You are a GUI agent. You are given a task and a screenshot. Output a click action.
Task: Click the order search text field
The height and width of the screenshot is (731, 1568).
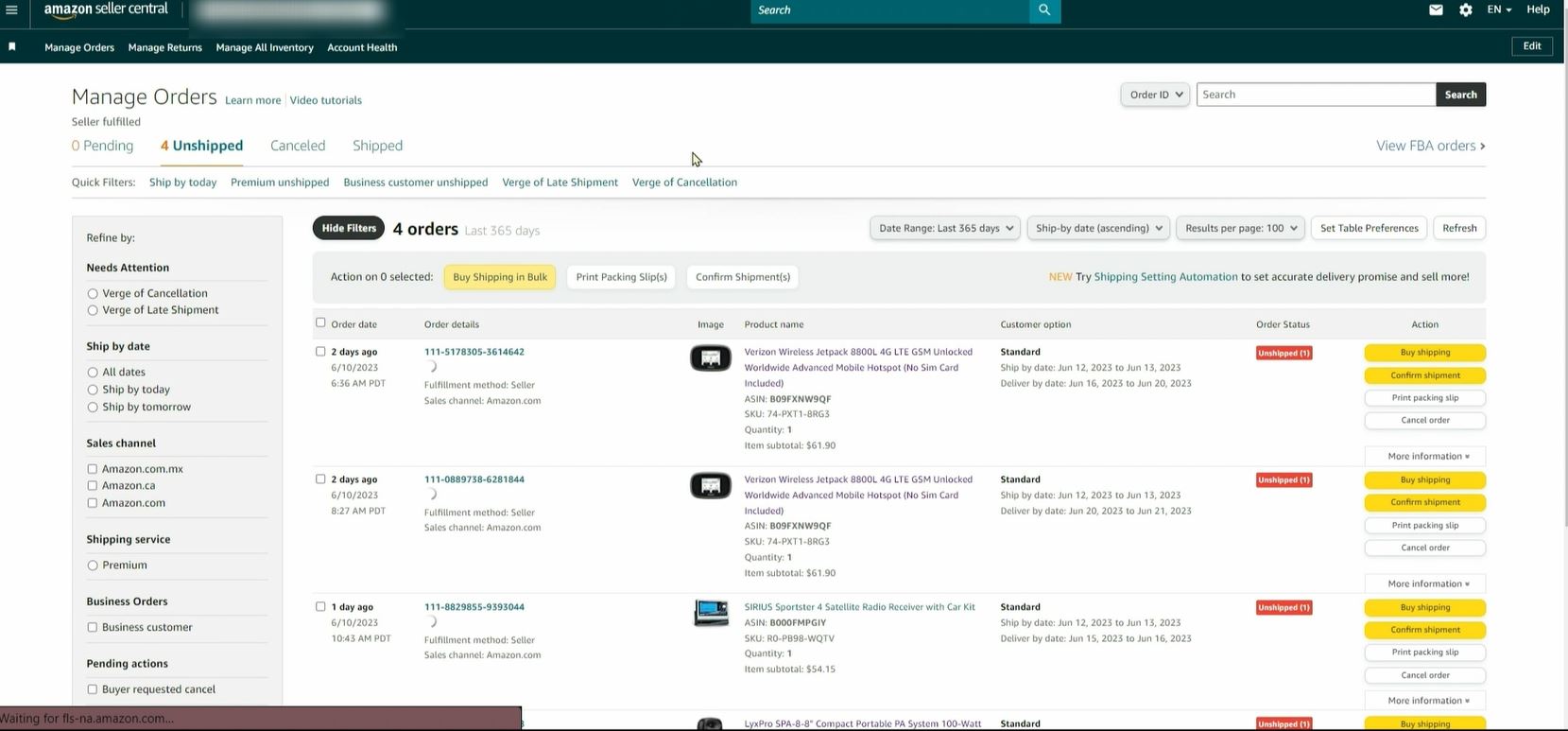click(x=1317, y=95)
